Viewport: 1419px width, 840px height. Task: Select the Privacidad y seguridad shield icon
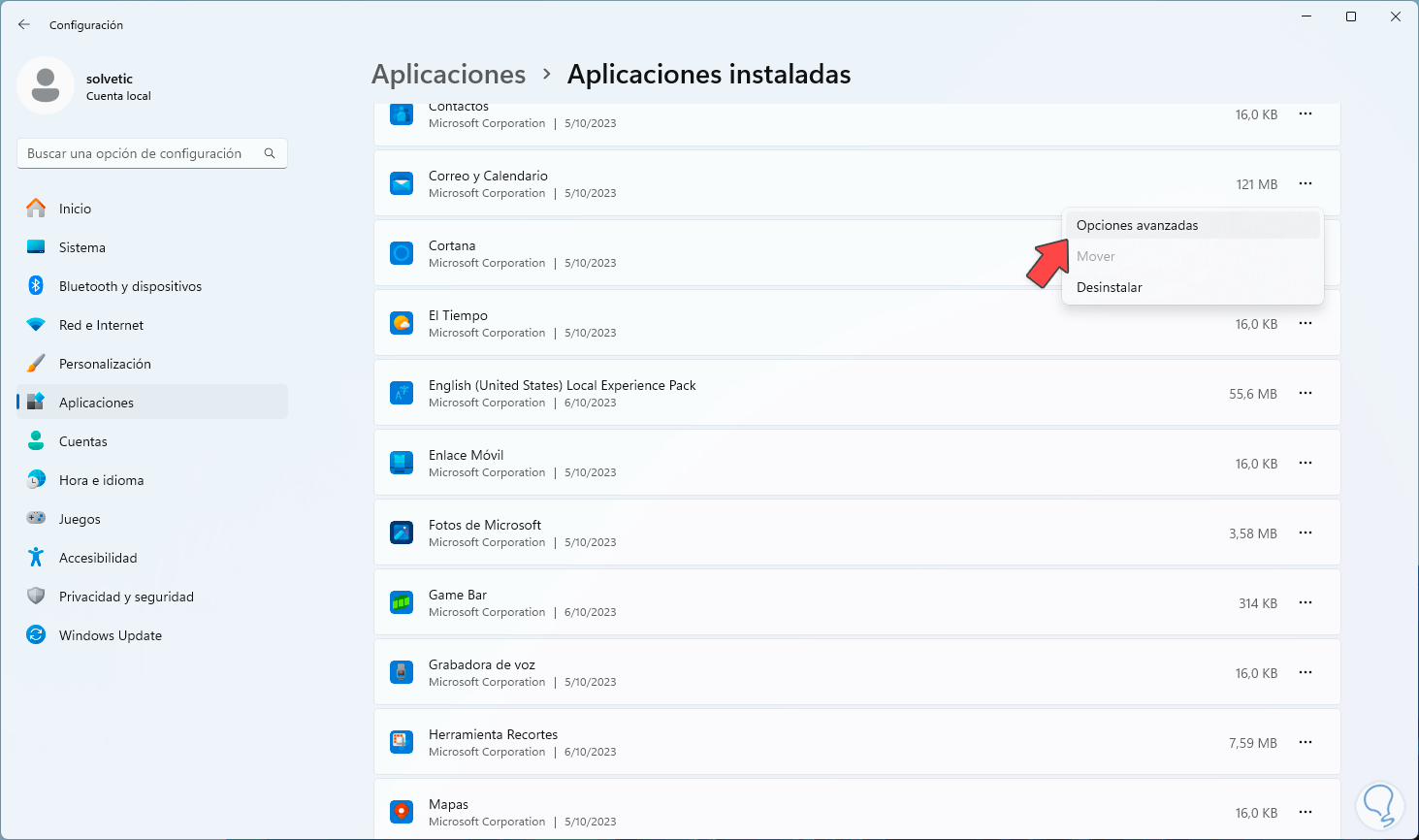click(36, 596)
